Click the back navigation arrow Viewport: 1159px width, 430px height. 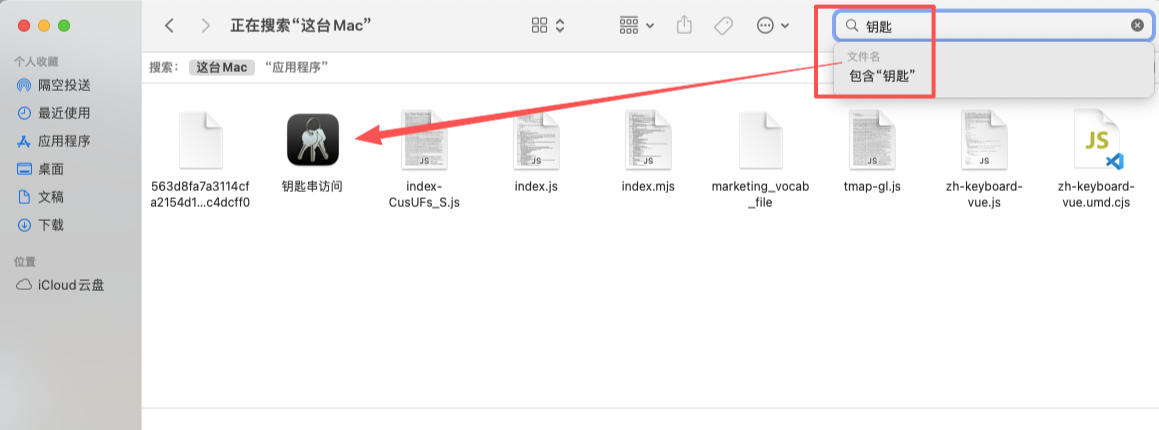[169, 26]
